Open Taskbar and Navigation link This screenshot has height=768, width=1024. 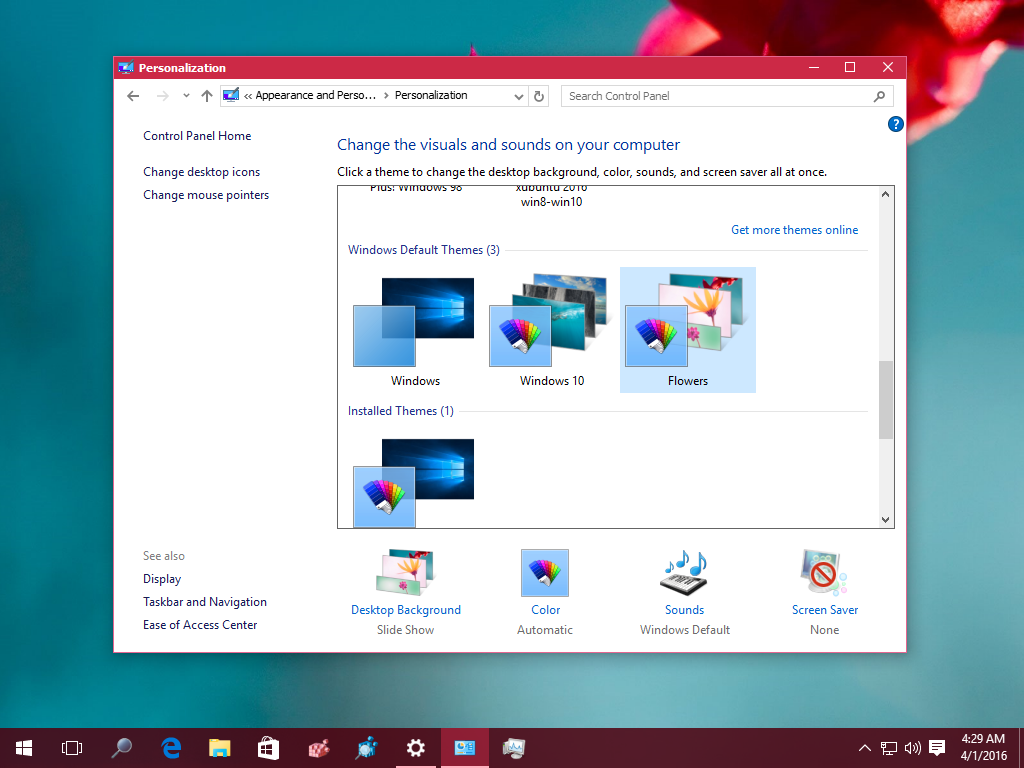(205, 601)
